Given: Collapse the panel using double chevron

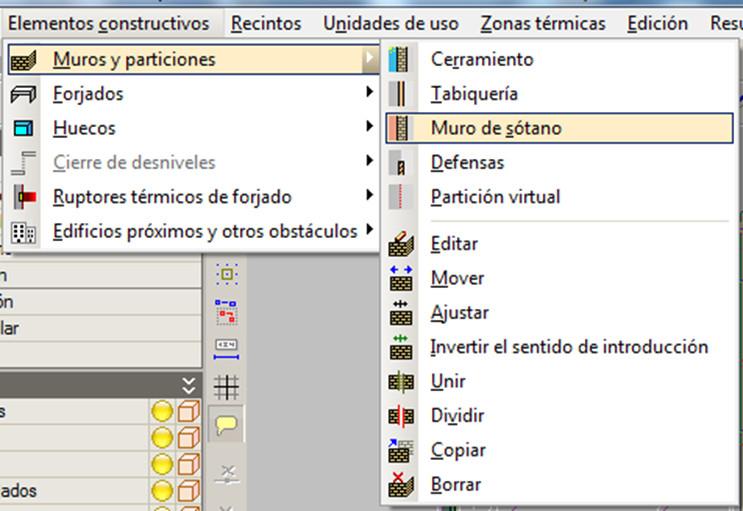Looking at the screenshot, I should coord(190,385).
